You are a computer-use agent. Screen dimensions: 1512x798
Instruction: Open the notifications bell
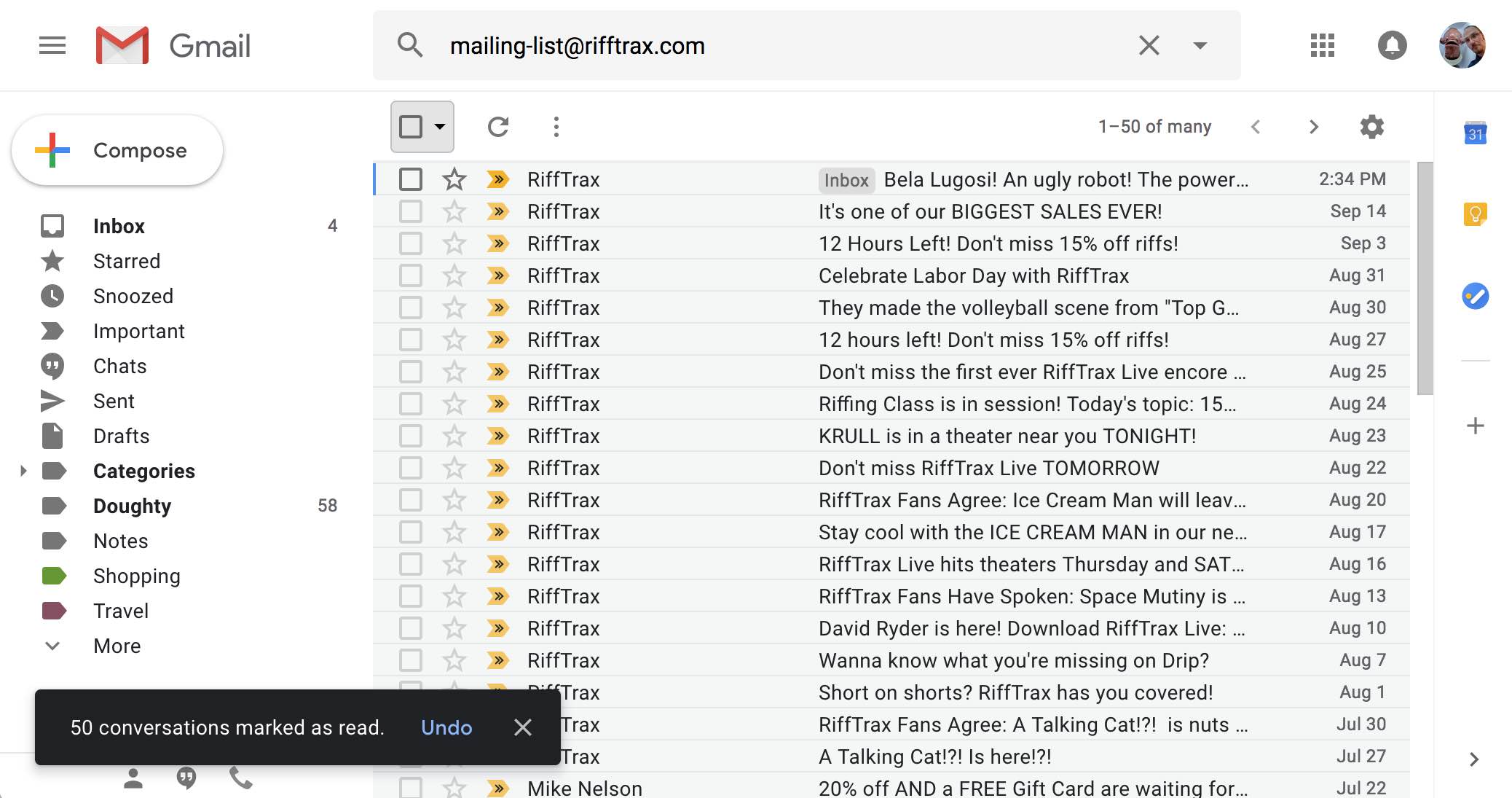pos(1392,45)
